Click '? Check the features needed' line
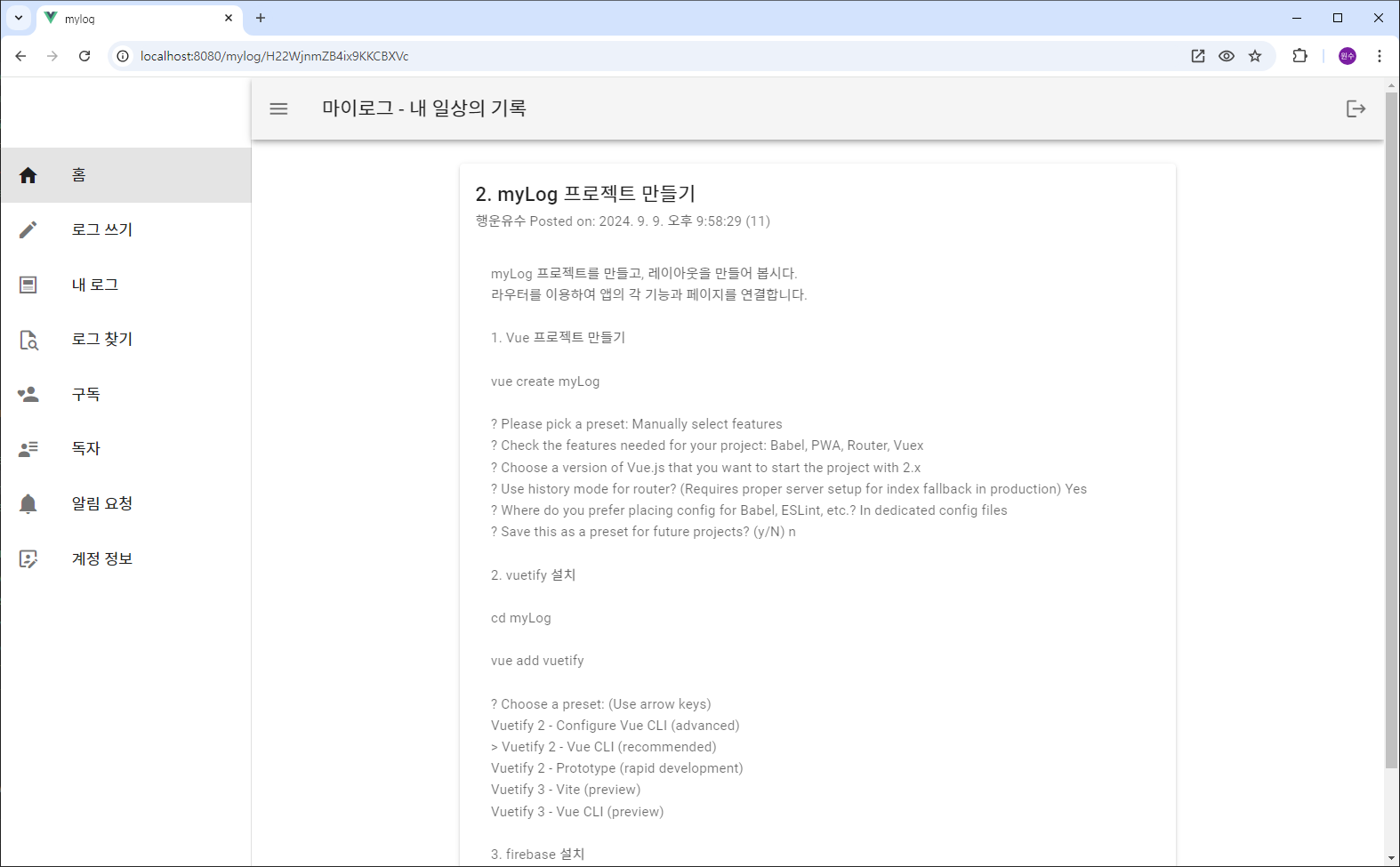Screen dimensions: 1400x867 [x=707, y=446]
